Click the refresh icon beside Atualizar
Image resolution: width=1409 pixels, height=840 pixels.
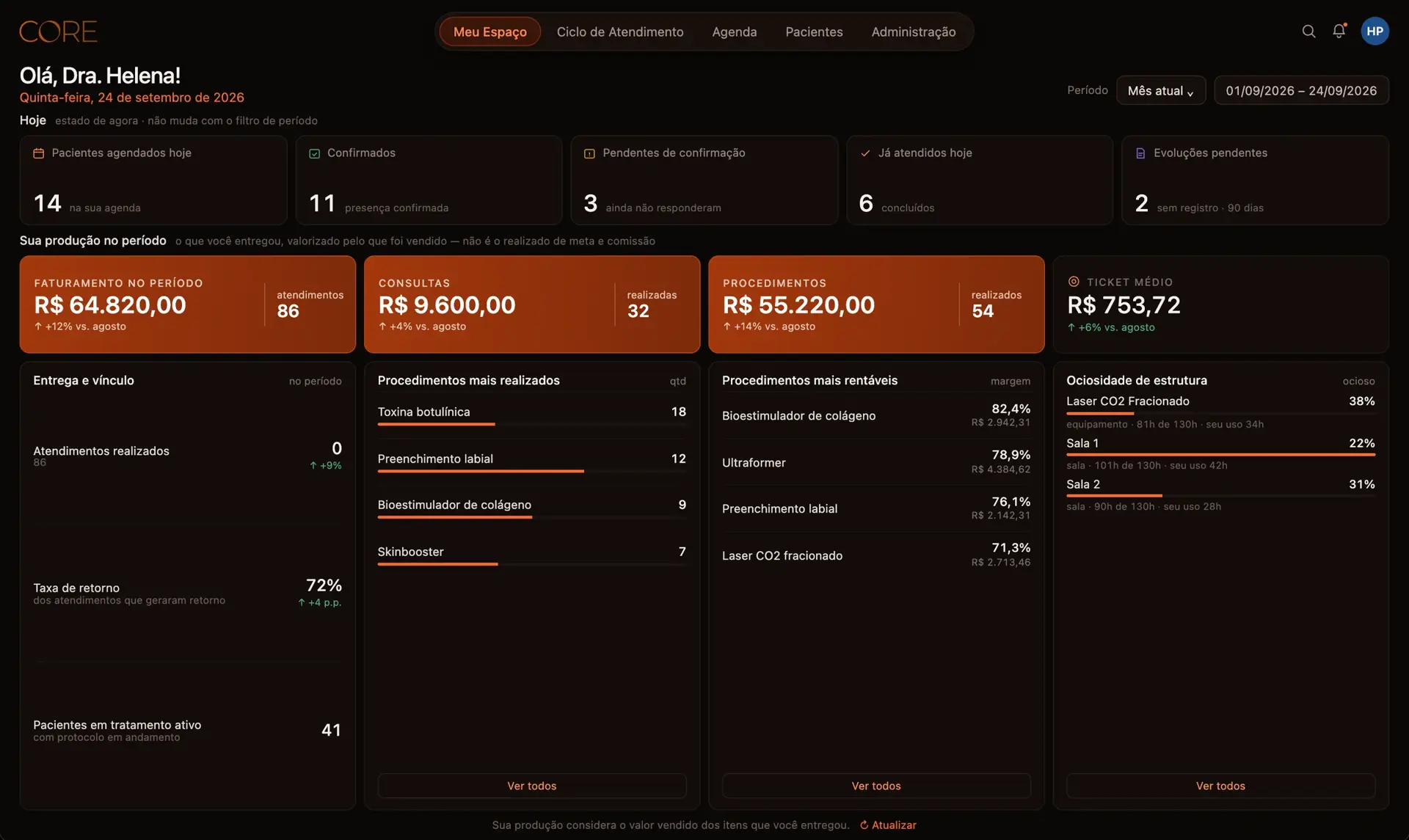(x=864, y=825)
